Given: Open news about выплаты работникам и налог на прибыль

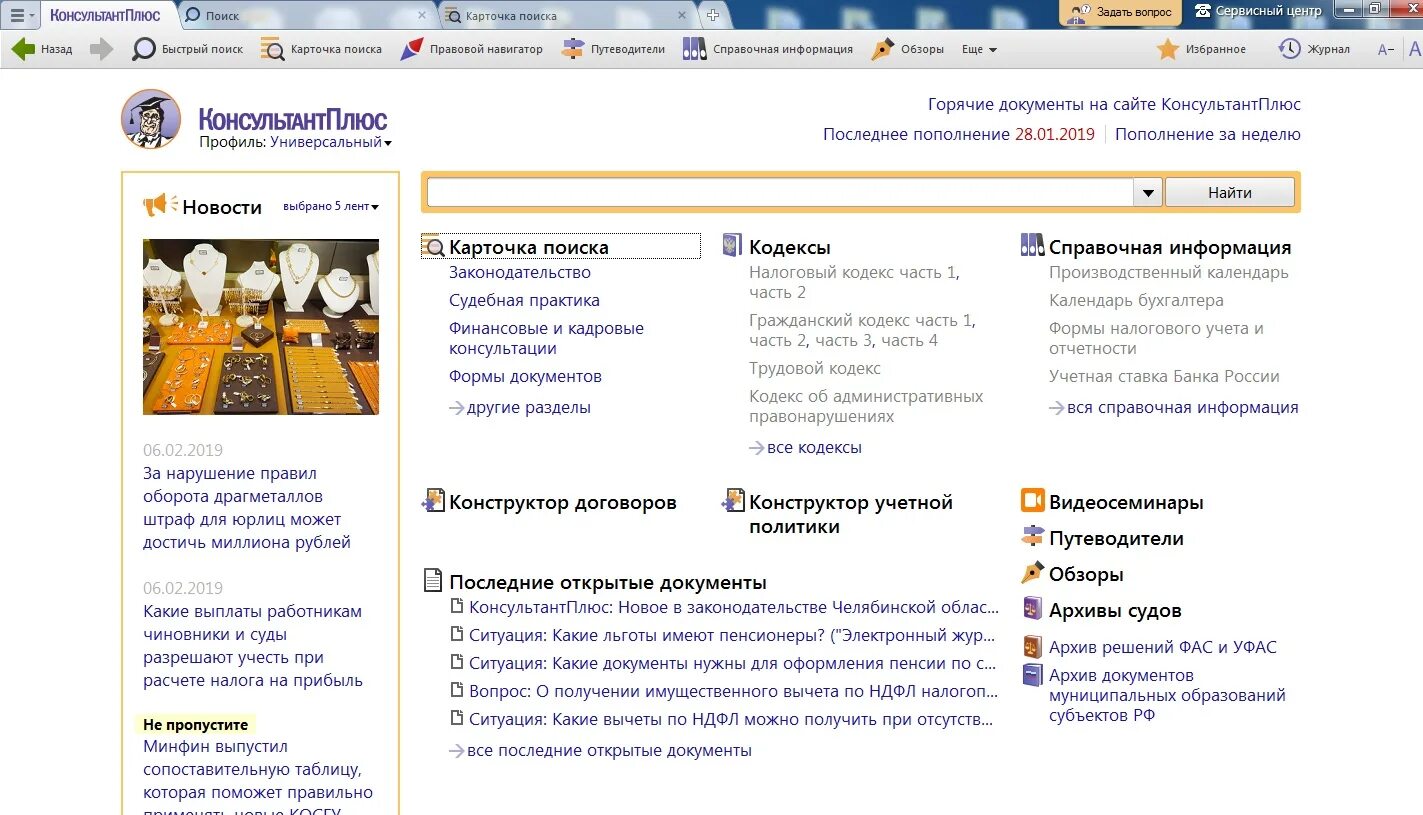Looking at the screenshot, I should coord(253,646).
